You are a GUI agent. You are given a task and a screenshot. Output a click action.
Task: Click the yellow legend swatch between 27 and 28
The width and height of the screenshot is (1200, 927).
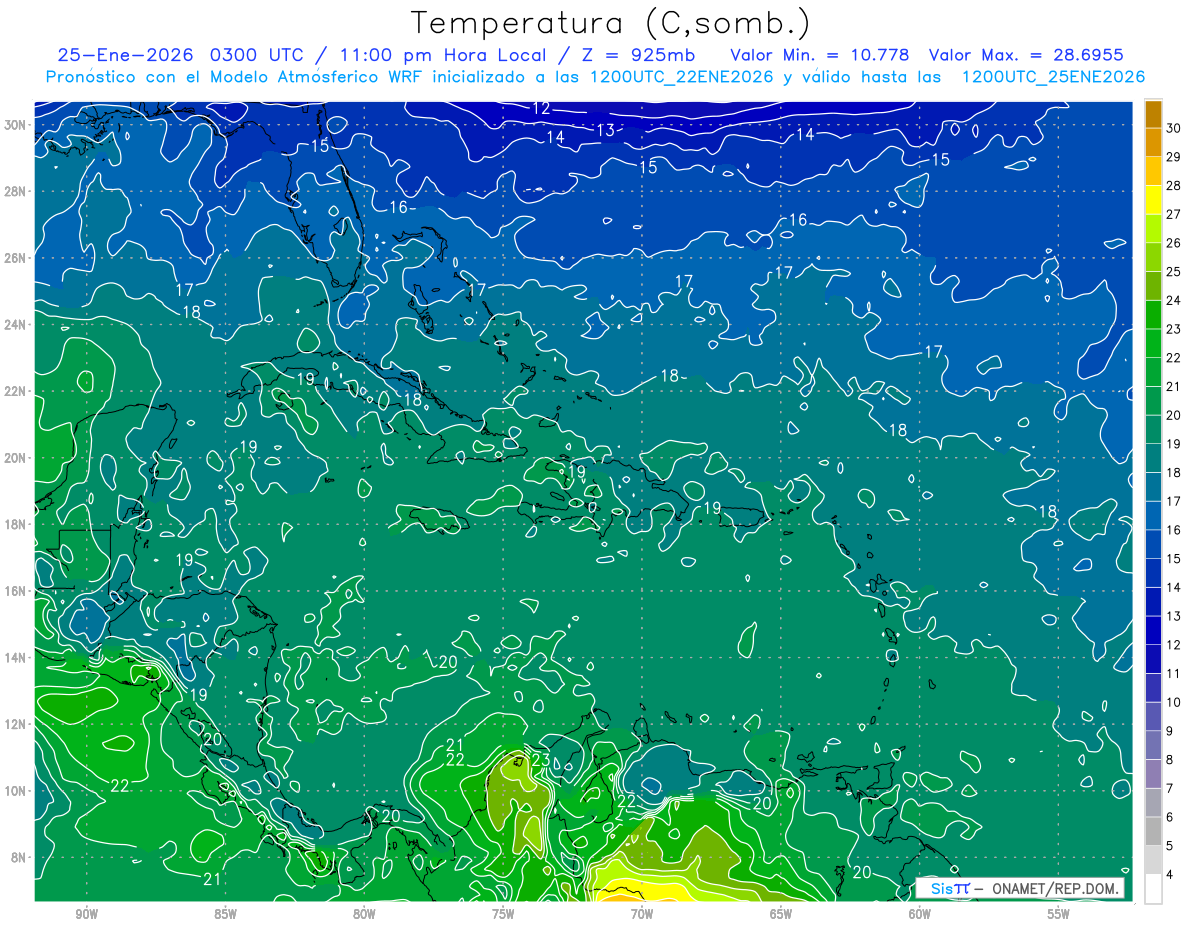coord(1153,200)
